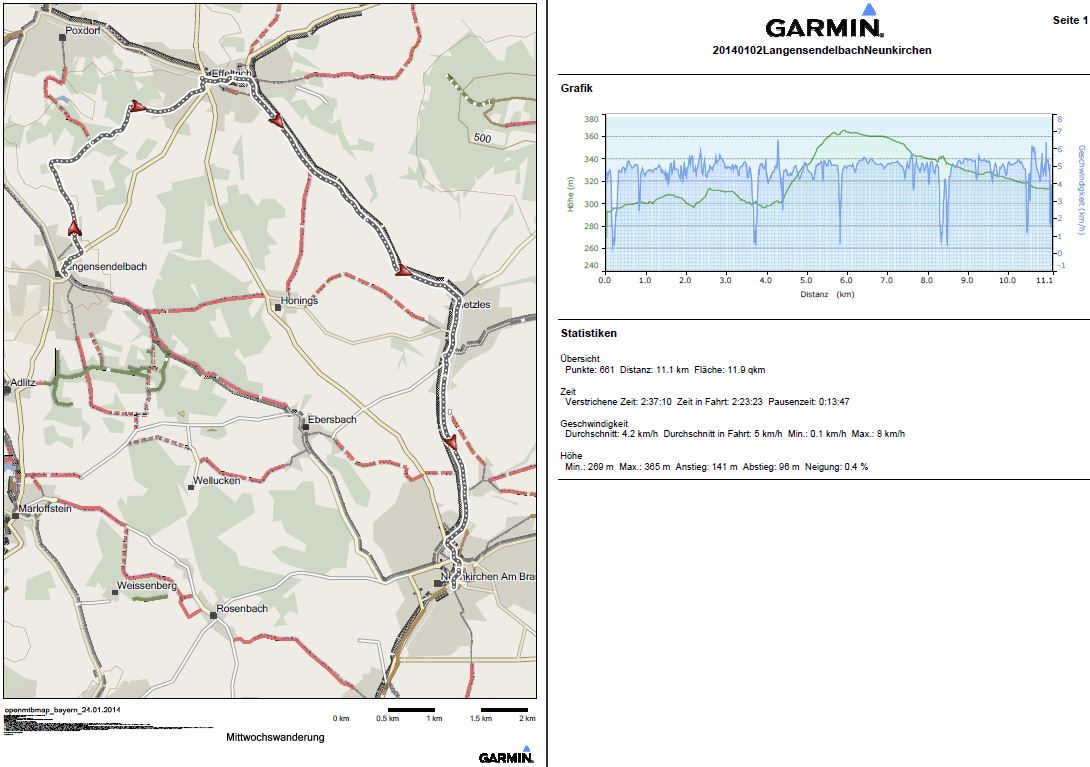
Task: Click the red track arrow nearest Langensendelbach
Action: click(x=73, y=229)
